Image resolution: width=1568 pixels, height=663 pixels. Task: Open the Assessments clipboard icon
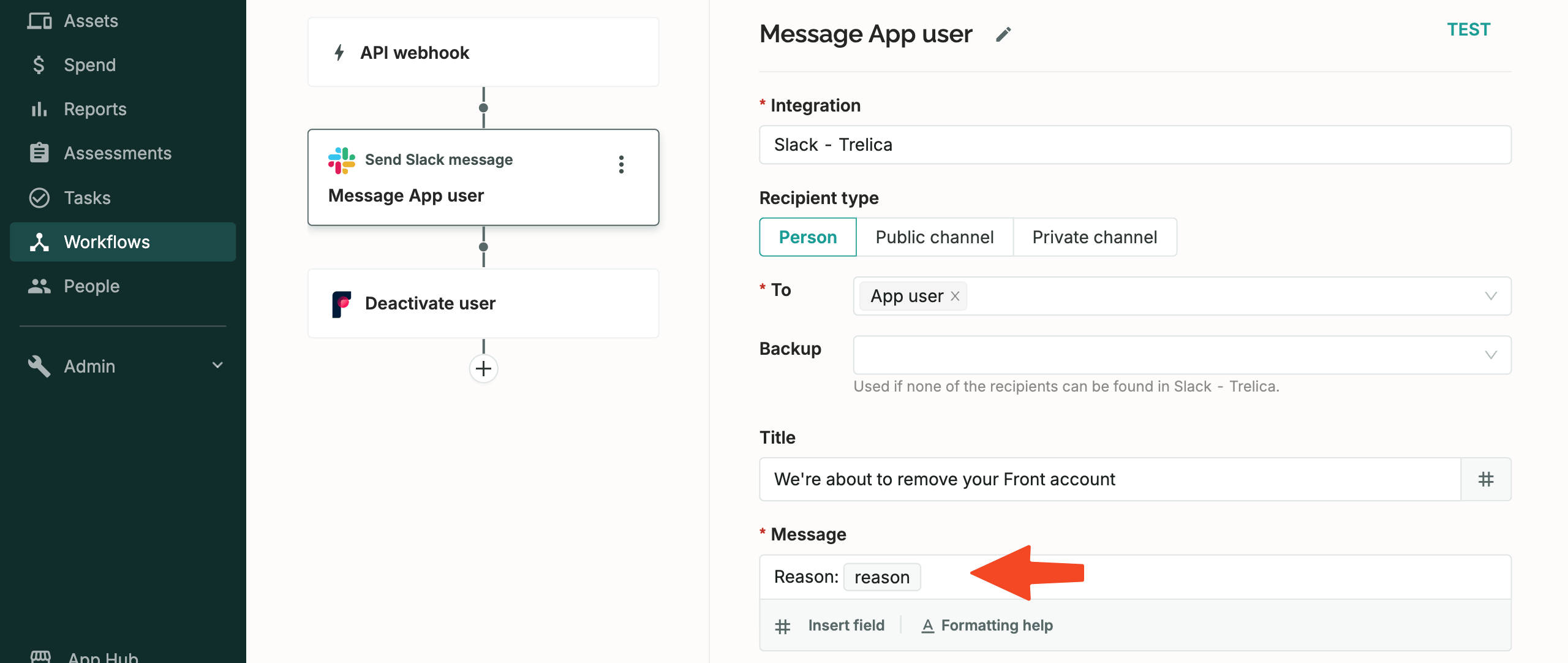click(39, 153)
